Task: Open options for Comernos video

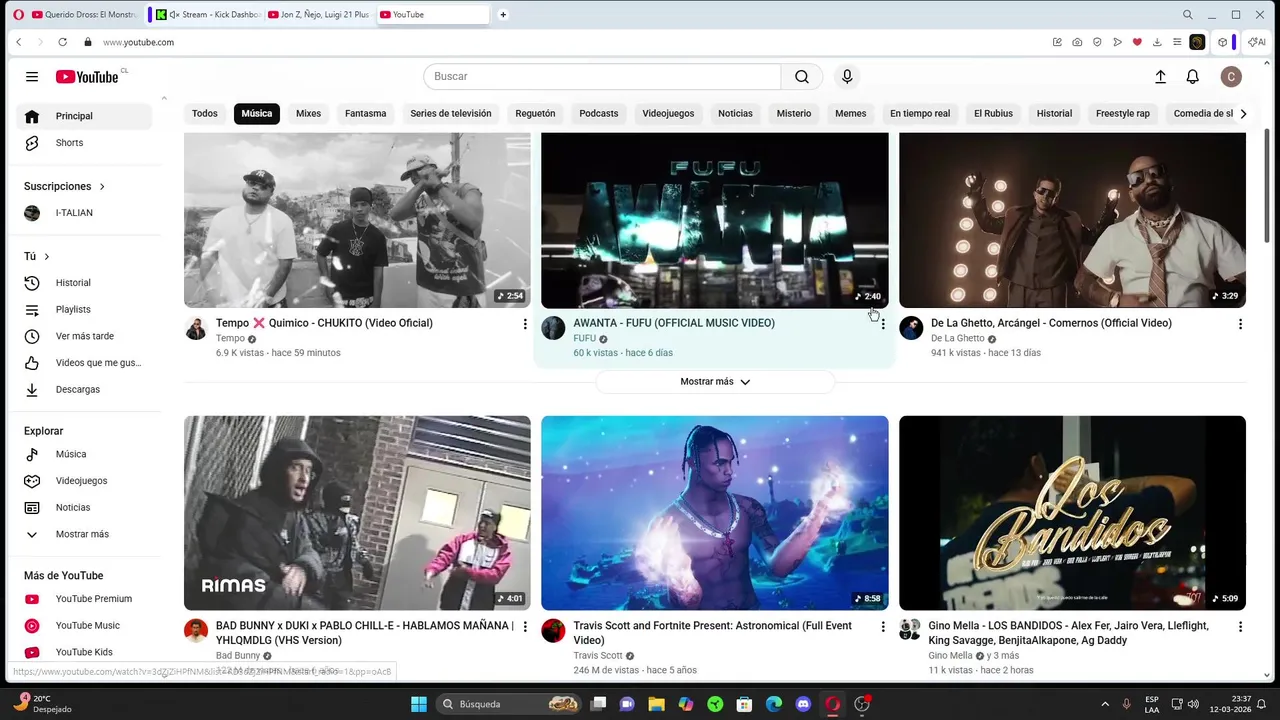Action: pos(1240,324)
